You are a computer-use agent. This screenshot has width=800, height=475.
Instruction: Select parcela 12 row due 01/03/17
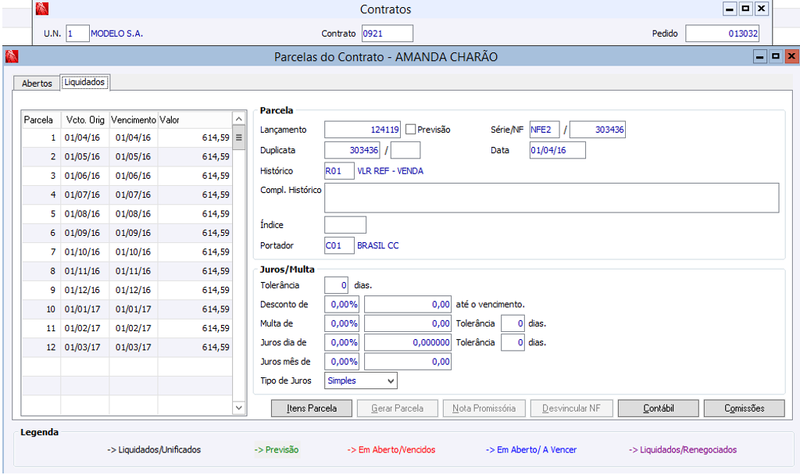[x=127, y=347]
